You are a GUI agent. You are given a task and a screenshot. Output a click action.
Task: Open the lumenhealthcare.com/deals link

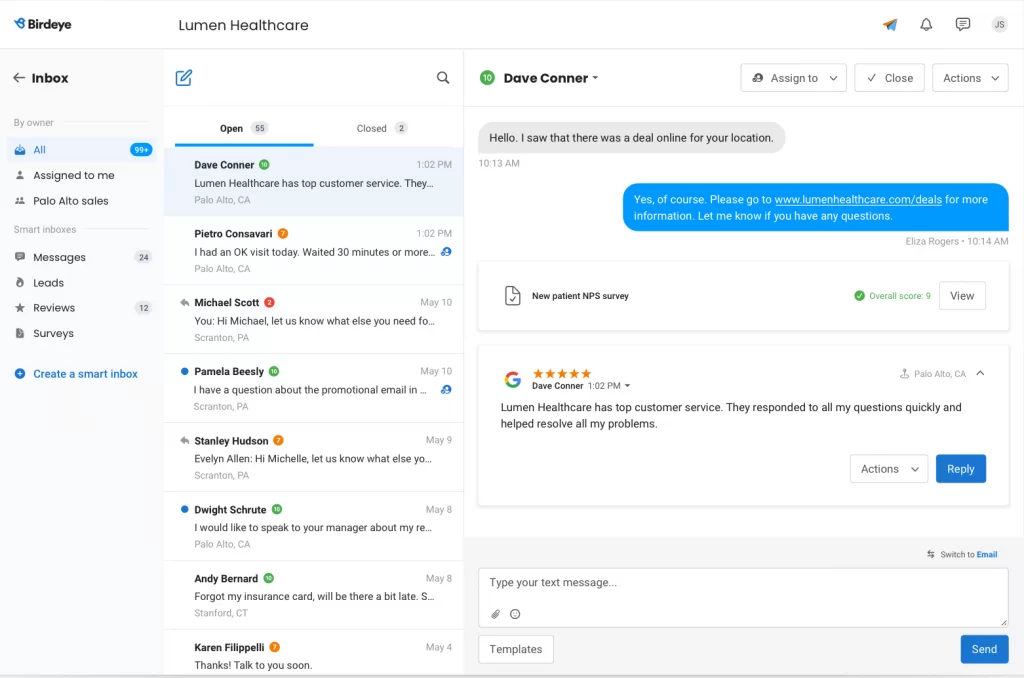pyautogui.click(x=858, y=200)
